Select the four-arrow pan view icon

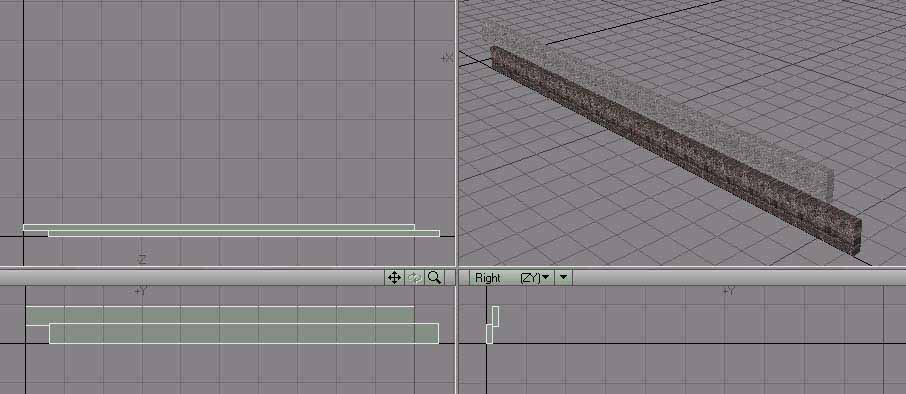(x=394, y=278)
